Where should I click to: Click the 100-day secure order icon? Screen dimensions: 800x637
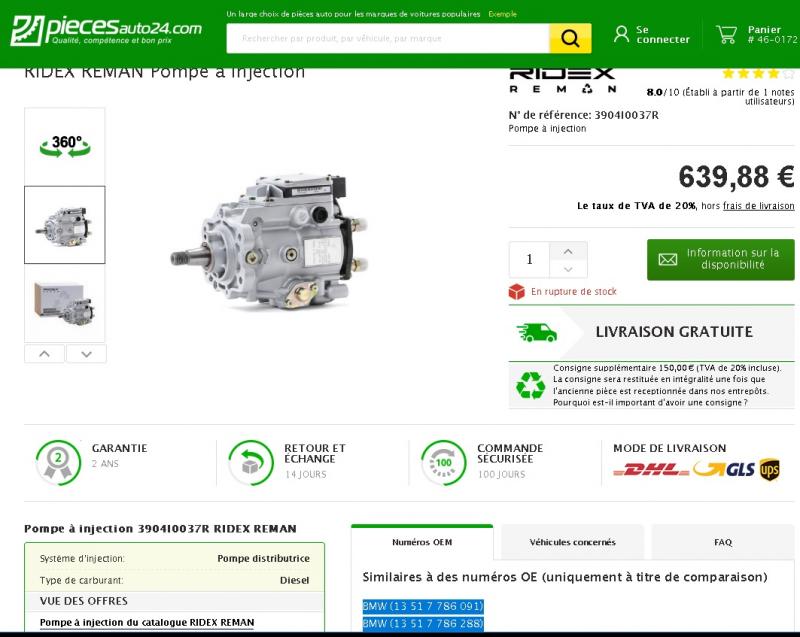(x=443, y=463)
